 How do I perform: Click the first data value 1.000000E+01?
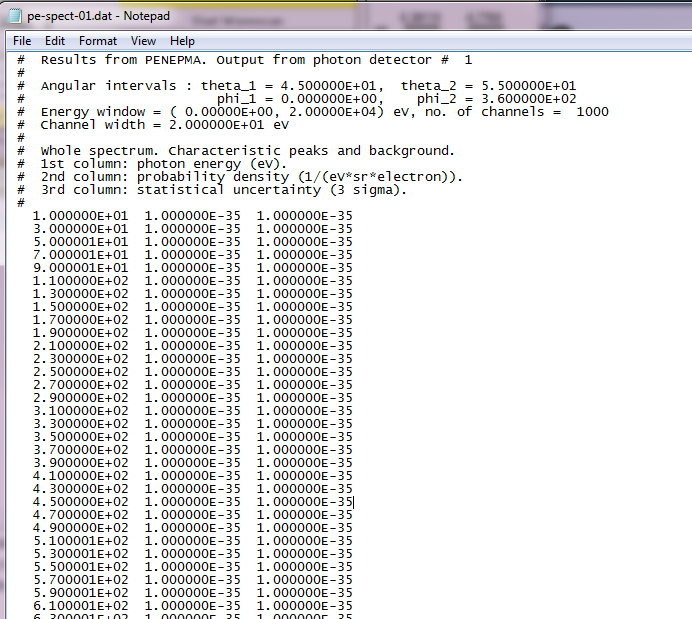pos(80,216)
